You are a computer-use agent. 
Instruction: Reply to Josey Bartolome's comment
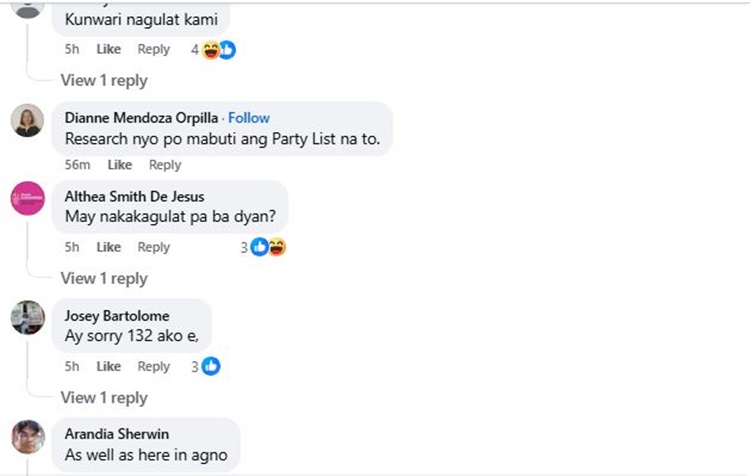pyautogui.click(x=154, y=366)
